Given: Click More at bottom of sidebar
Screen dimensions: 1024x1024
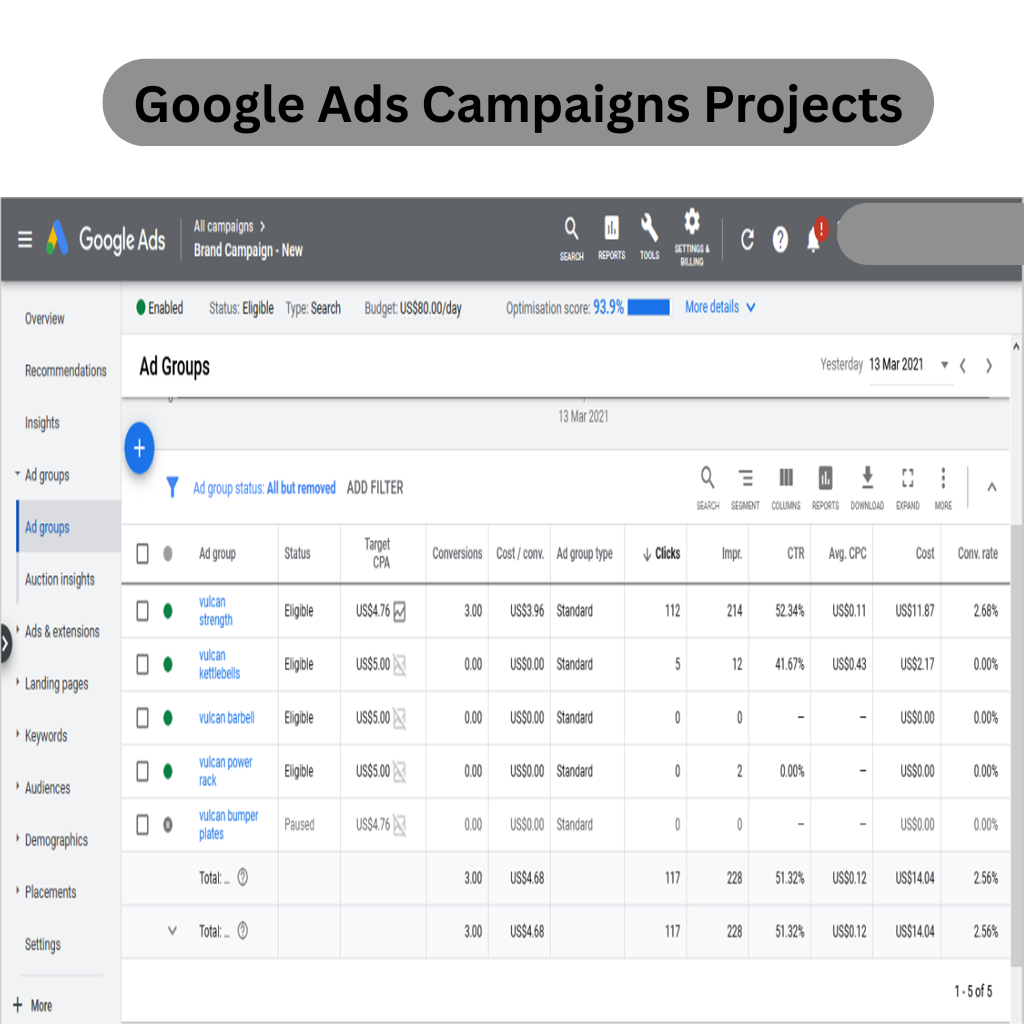Looking at the screenshot, I should (33, 1006).
